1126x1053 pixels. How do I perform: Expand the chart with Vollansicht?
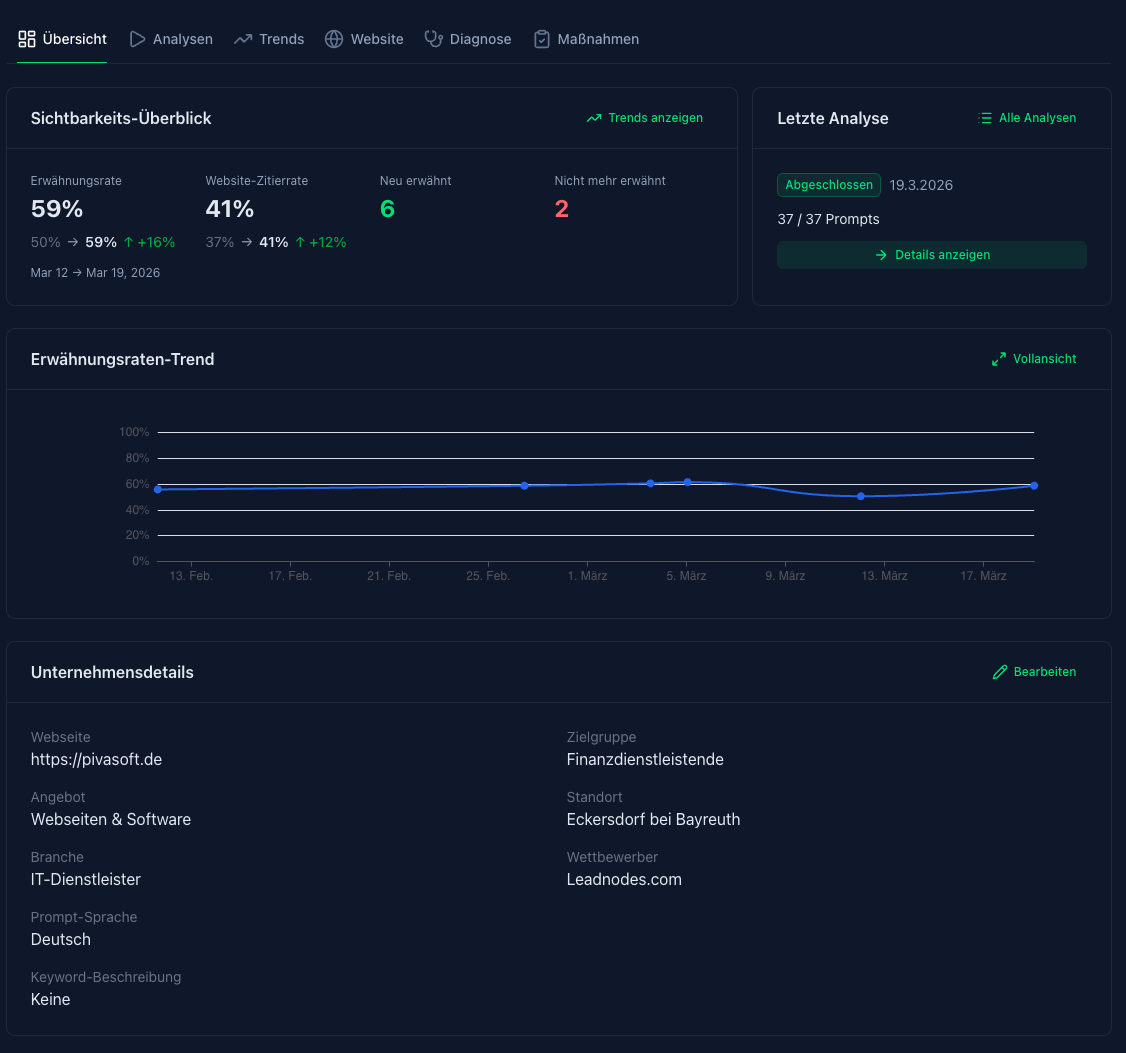pos(1044,359)
